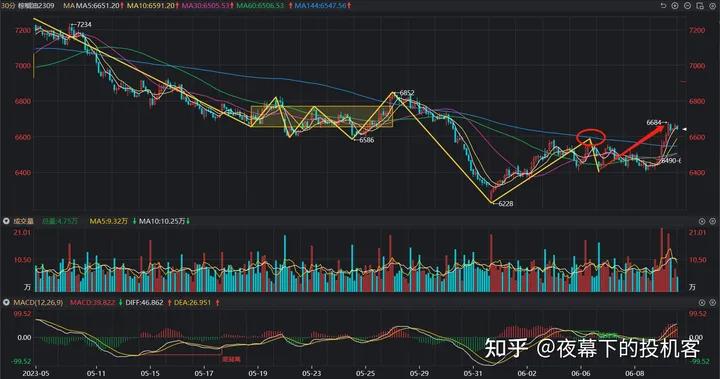This screenshot has height=379, width=720.
Task: Click the 6852 peak price marker
Action: click(x=407, y=93)
